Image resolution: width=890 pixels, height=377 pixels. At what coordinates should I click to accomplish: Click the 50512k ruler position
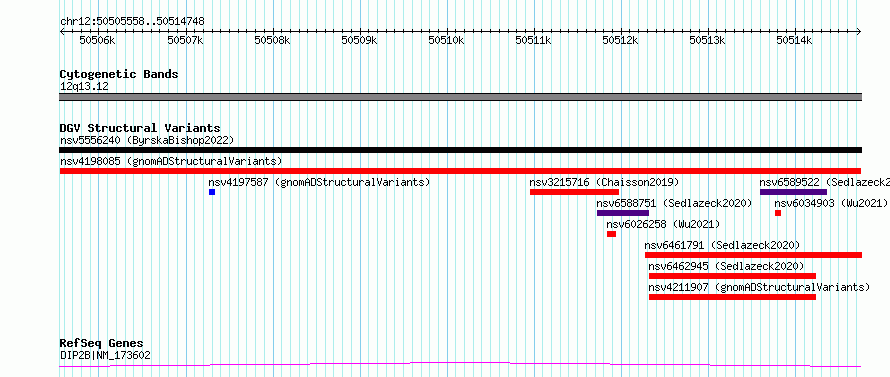[x=621, y=41]
